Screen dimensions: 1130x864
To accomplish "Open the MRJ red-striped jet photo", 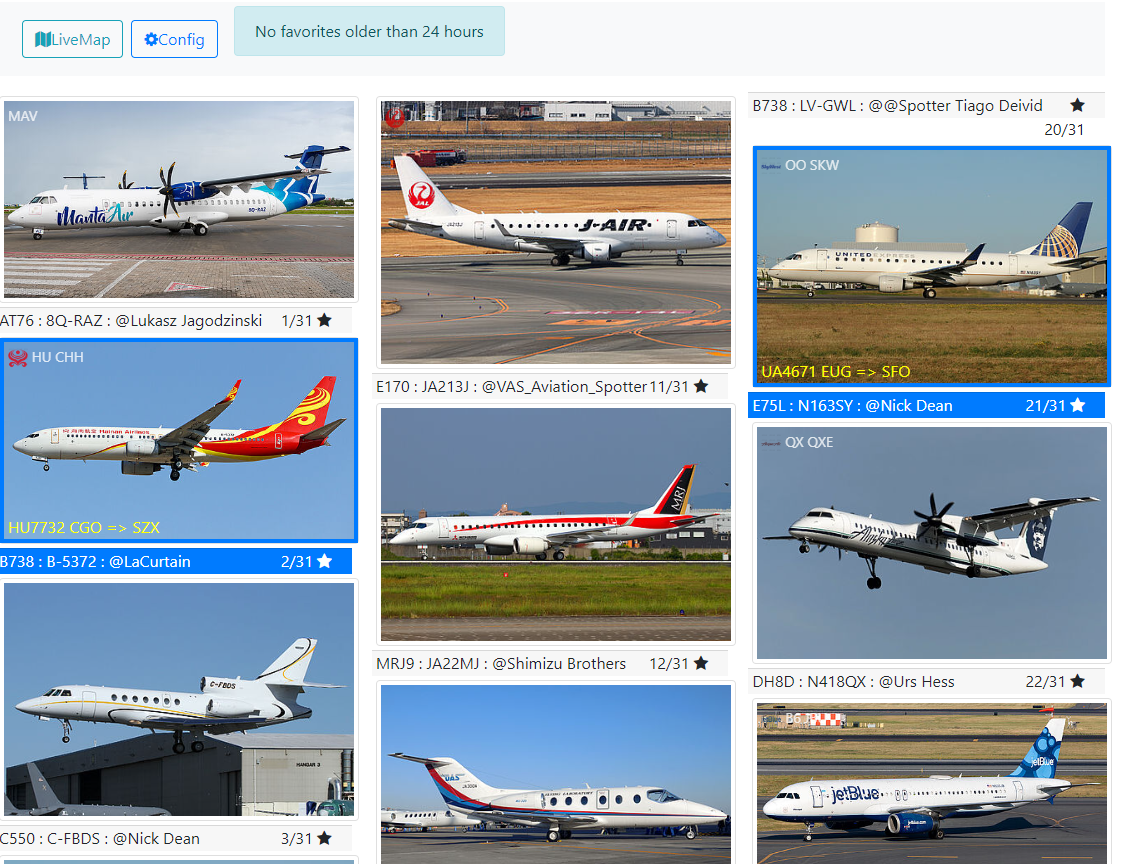I will tap(556, 525).
